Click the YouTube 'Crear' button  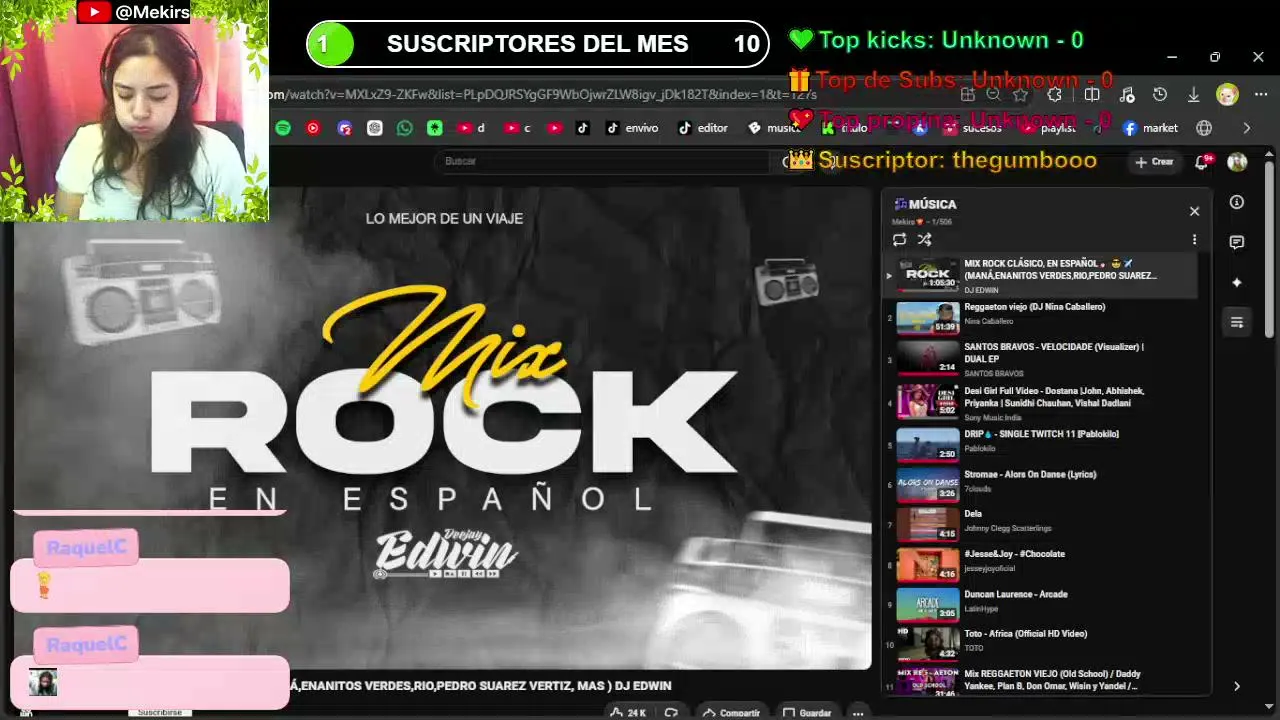[x=1154, y=162]
